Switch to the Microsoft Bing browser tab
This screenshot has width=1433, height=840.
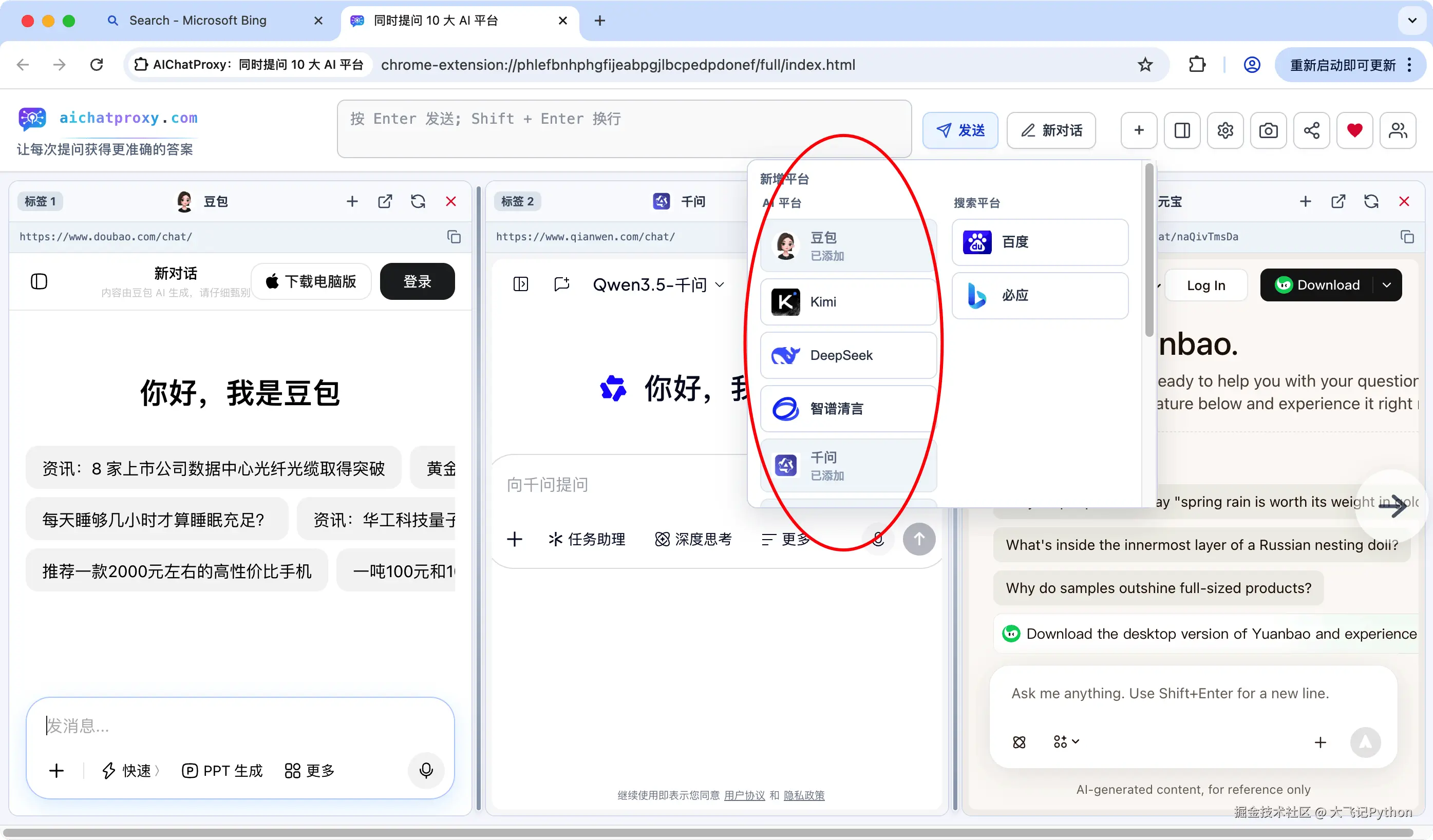coord(197,21)
